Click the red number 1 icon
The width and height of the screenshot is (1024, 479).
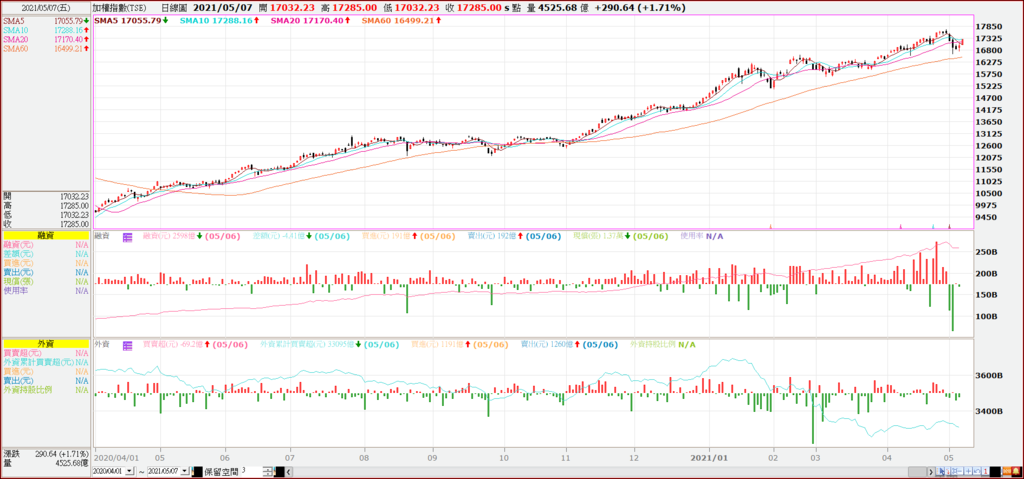coord(985,471)
